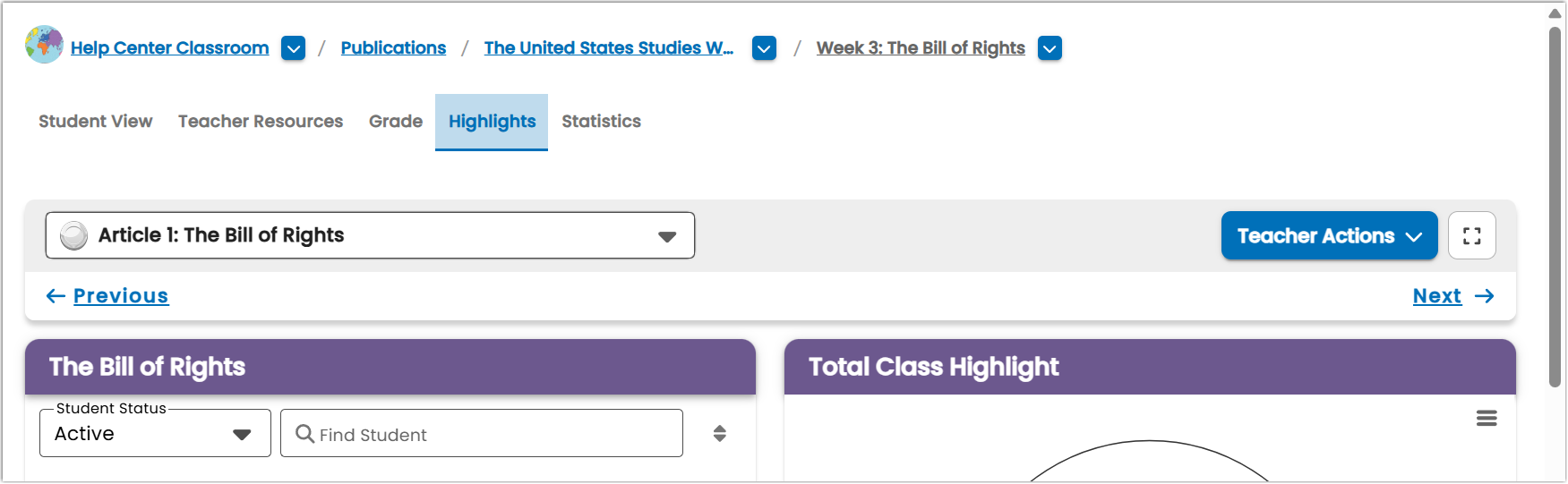This screenshot has height=484, width=1568.
Task: Expand the Help Center Classroom chevron dropdown
Action: point(293,48)
